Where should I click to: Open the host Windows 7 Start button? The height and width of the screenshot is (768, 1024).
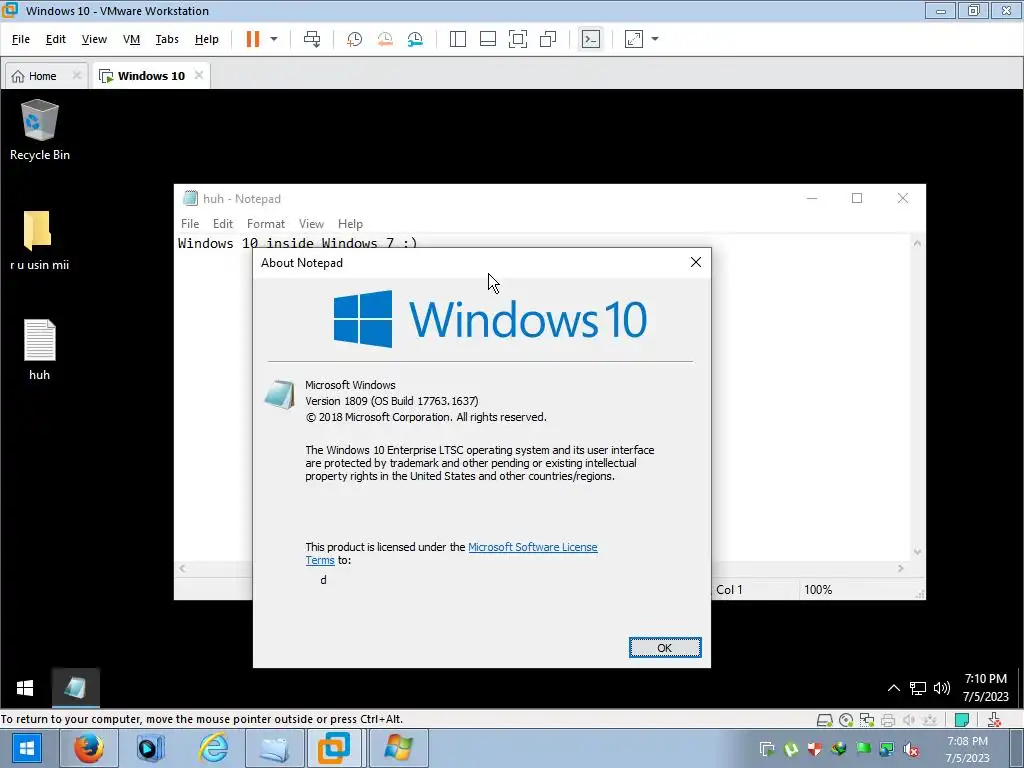pos(25,748)
